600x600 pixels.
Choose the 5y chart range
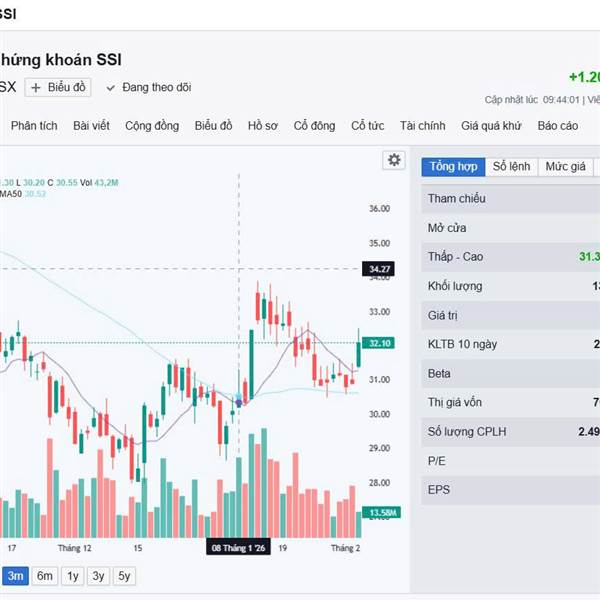click(123, 576)
